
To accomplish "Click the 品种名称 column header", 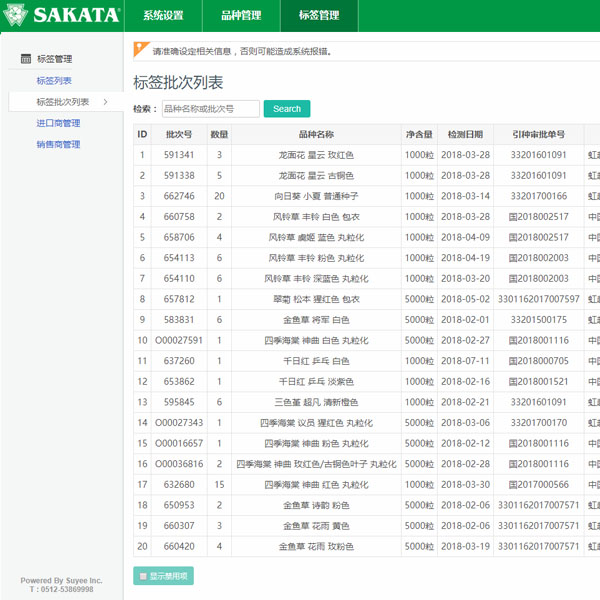I will click(316, 134).
